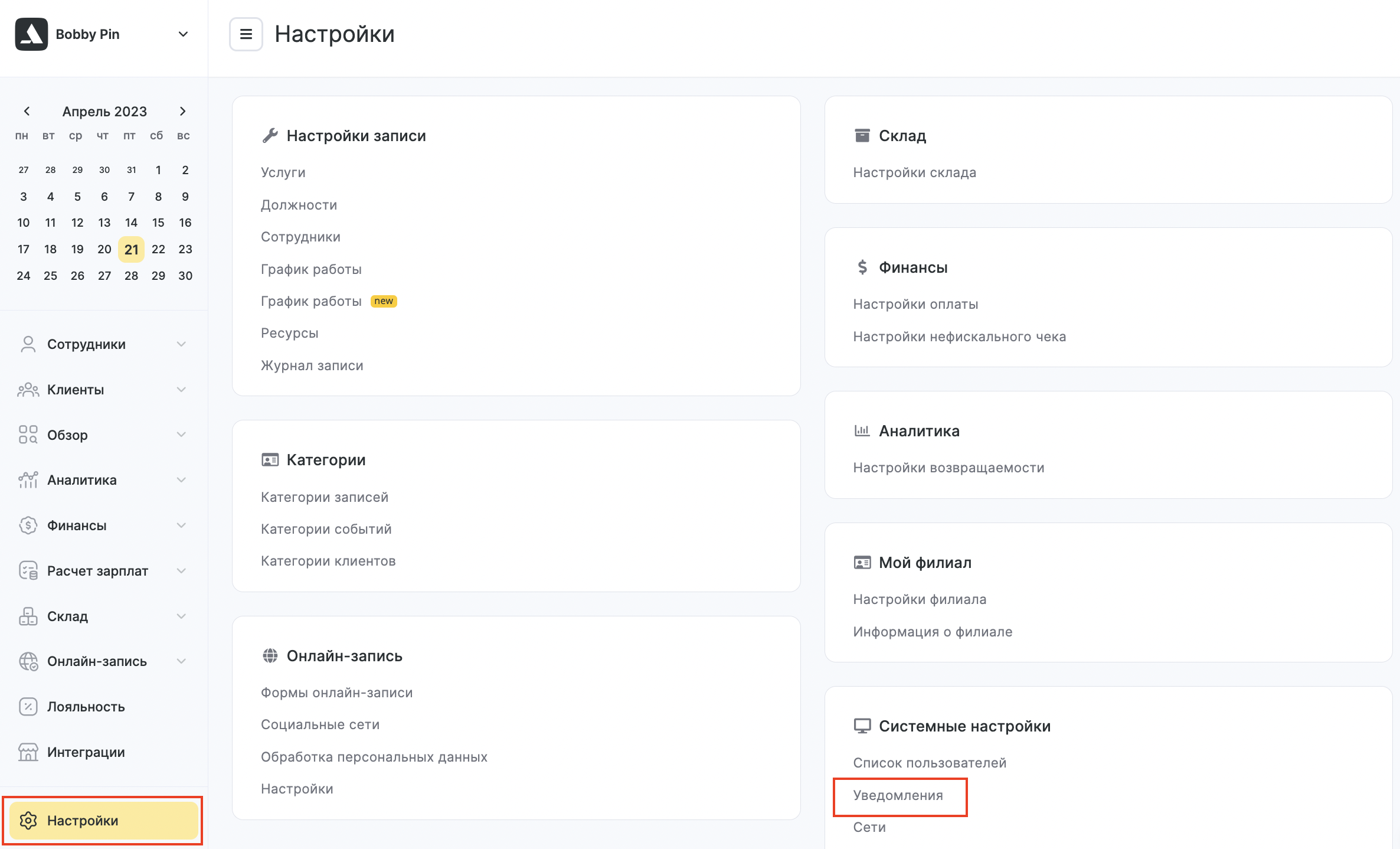Image resolution: width=1400 pixels, height=849 pixels.
Task: Click the card icon by Мой филиал
Action: click(x=862, y=563)
